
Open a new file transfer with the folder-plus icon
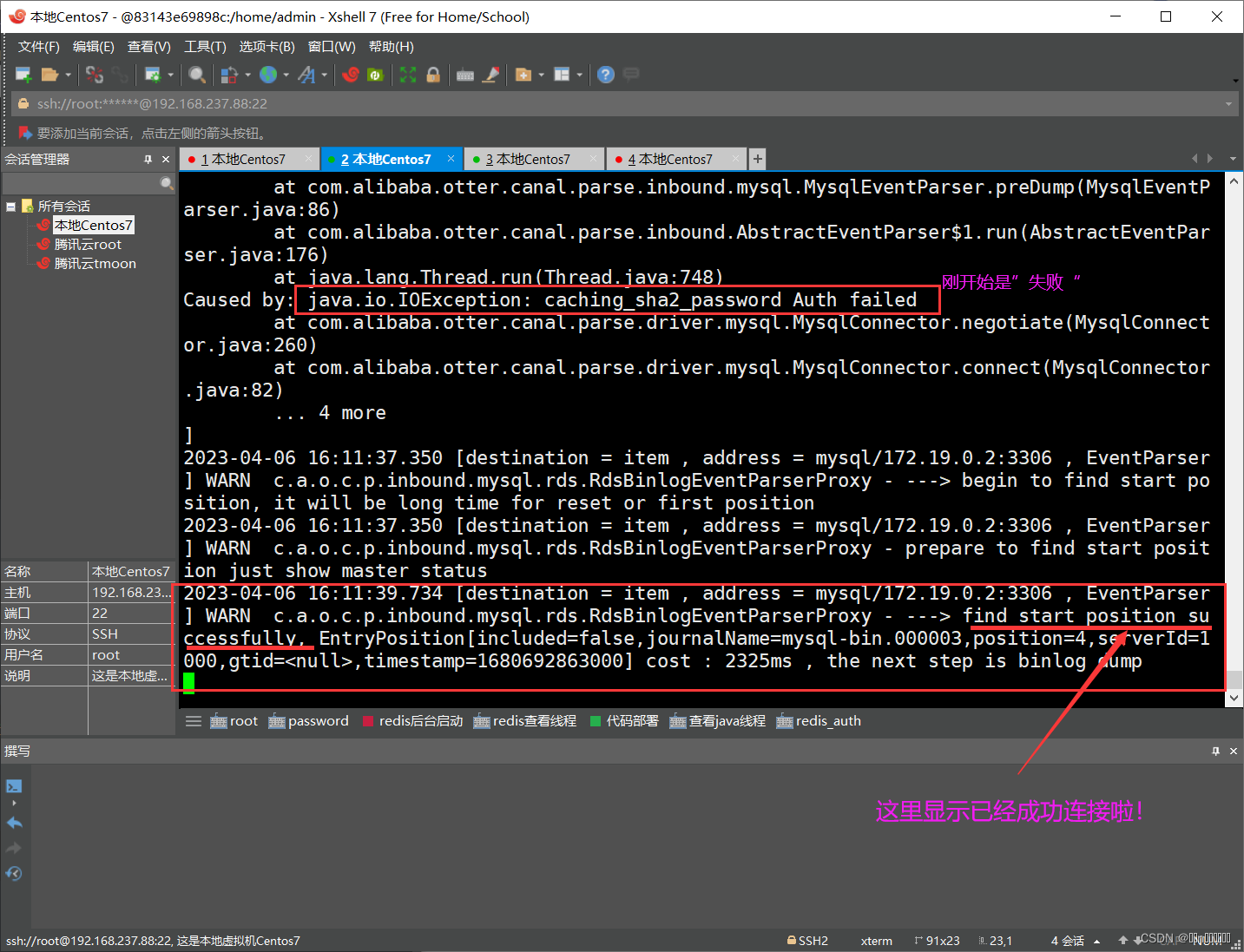click(524, 75)
